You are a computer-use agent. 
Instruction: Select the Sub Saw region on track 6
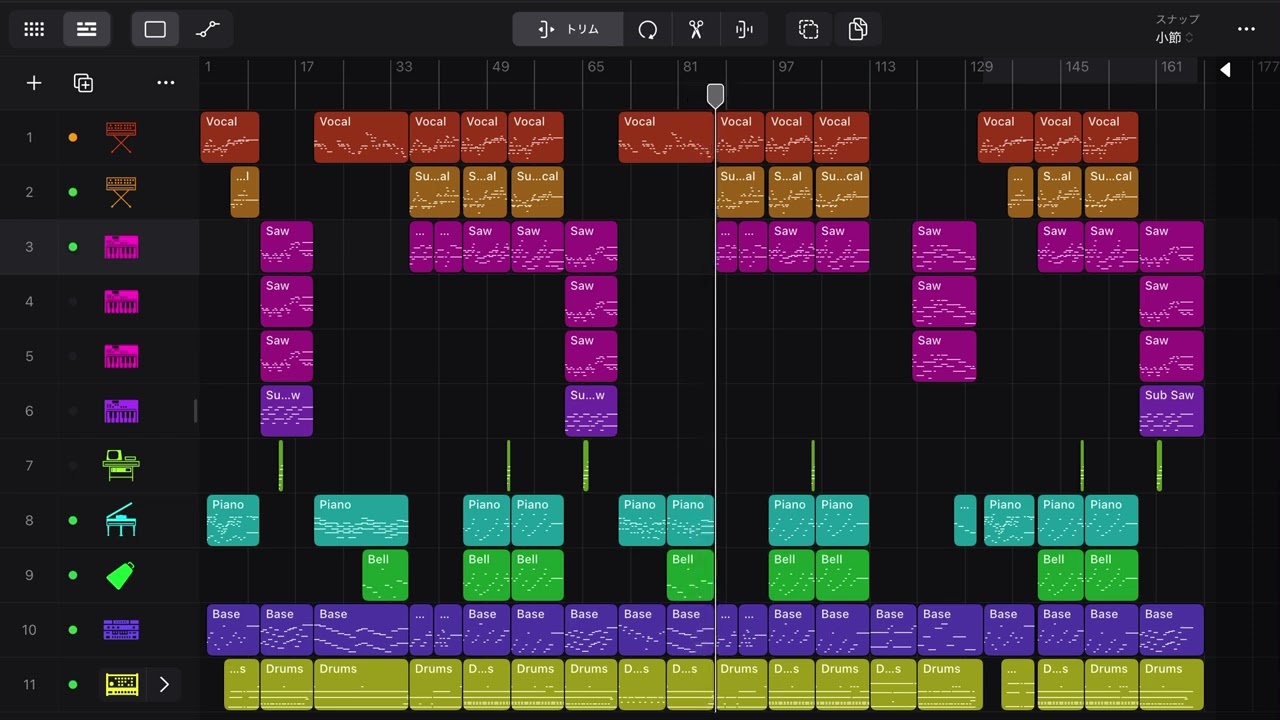click(1171, 411)
